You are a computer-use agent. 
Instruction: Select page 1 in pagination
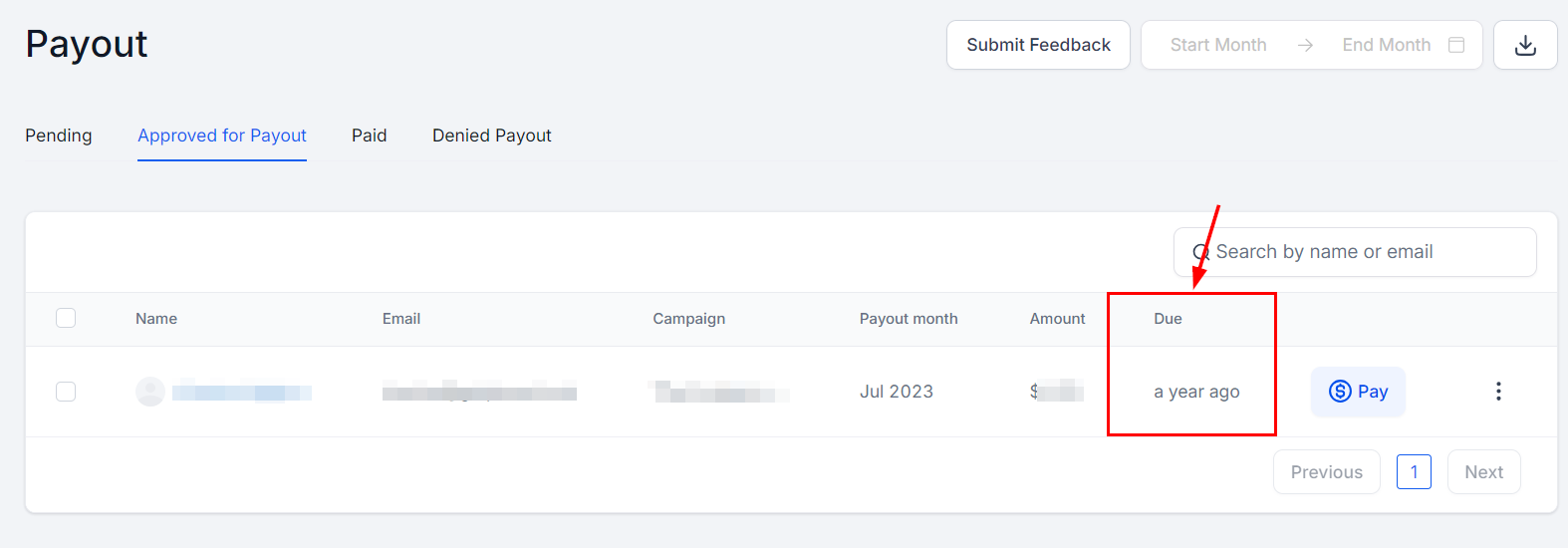click(x=1414, y=472)
